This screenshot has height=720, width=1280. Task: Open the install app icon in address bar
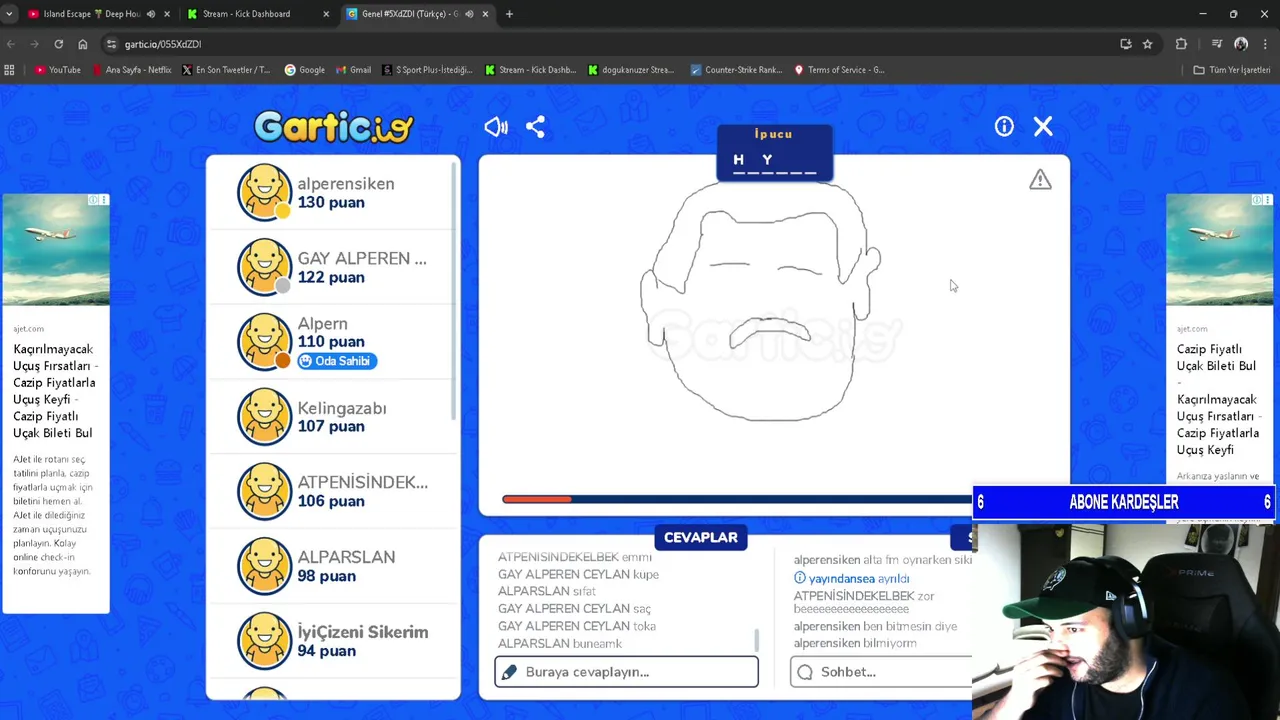1126,44
